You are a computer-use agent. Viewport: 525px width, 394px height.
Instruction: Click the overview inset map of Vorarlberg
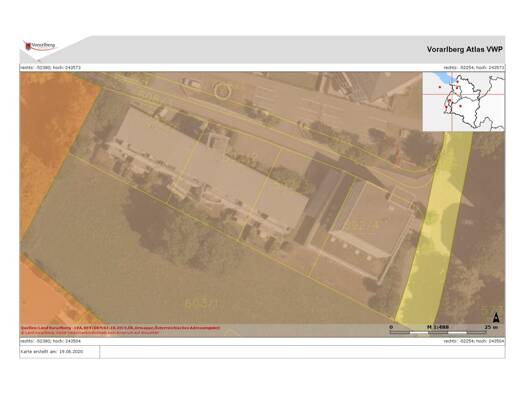[463, 102]
